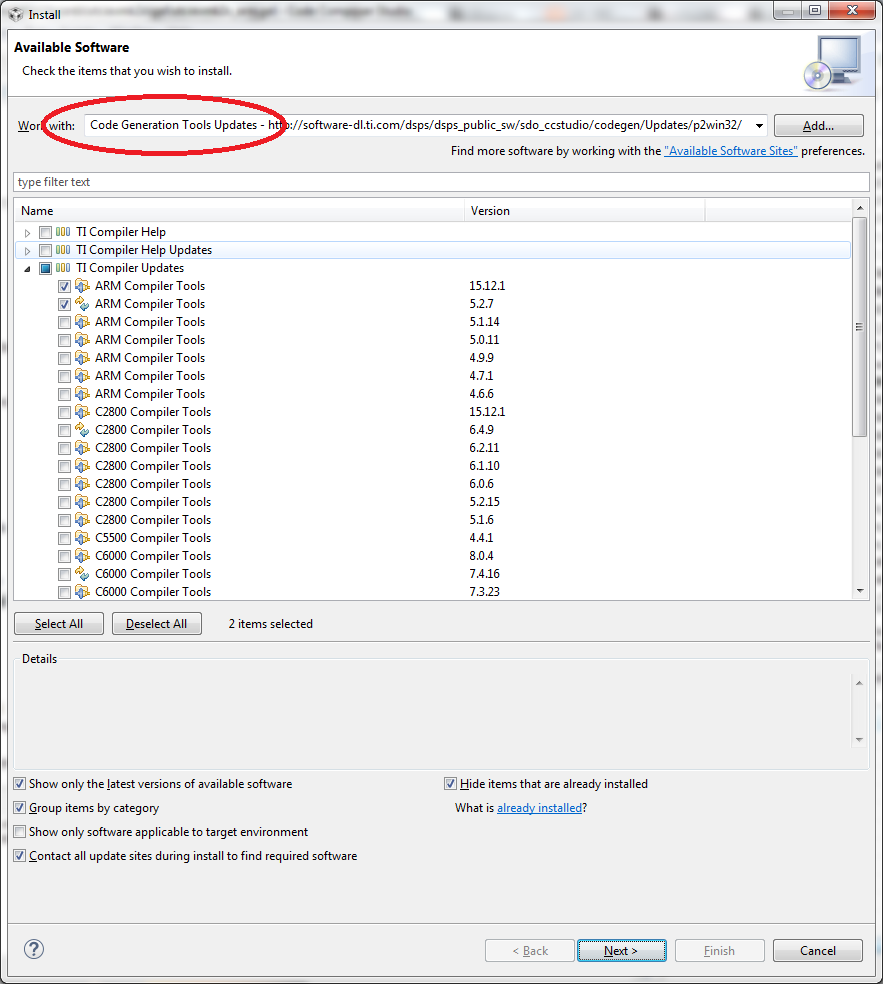The width and height of the screenshot is (883, 984).
Task: Click the C6000 Compiler Tools 7.3.23 feature icon
Action: coord(82,592)
